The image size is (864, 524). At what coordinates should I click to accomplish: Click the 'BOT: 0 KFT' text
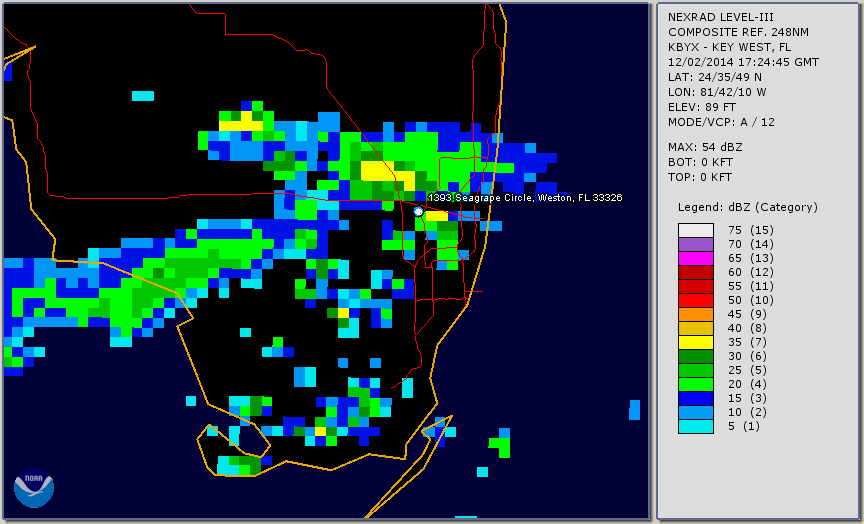pyautogui.click(x=700, y=162)
